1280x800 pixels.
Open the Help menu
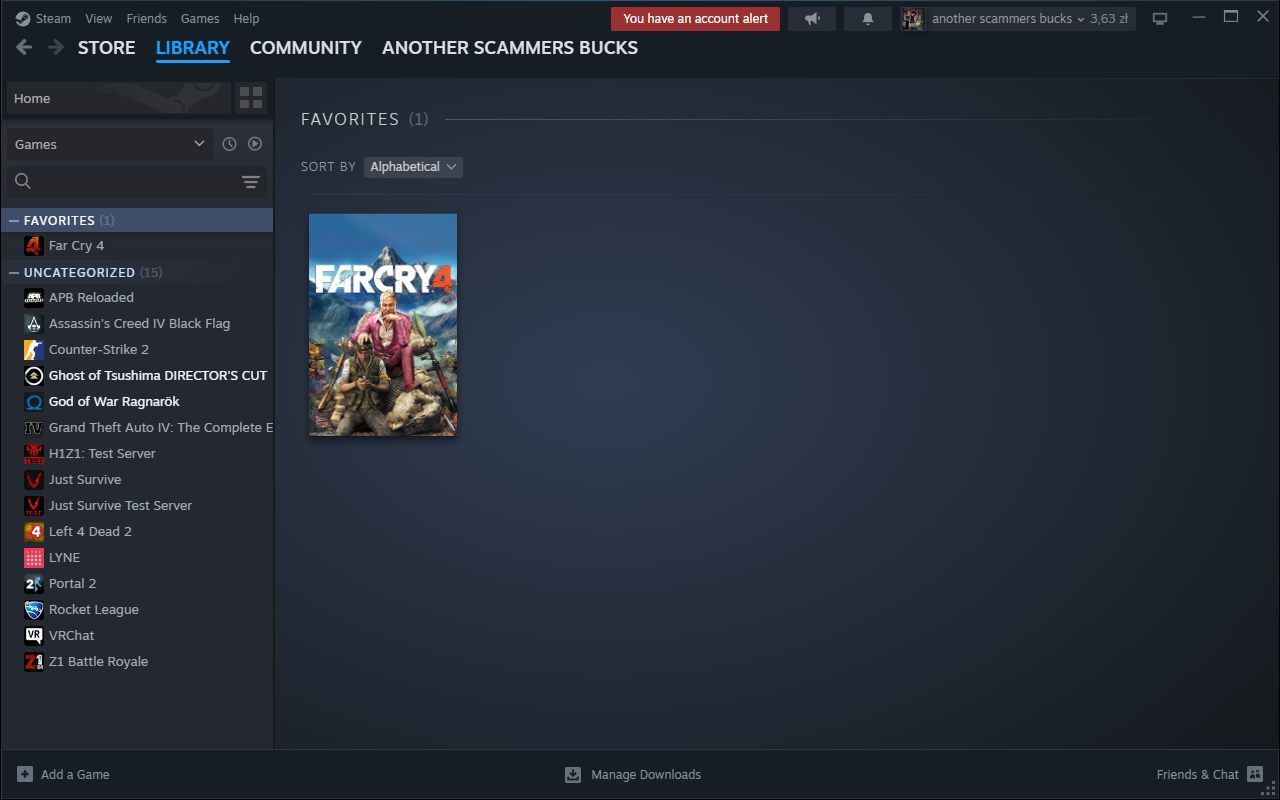(246, 19)
